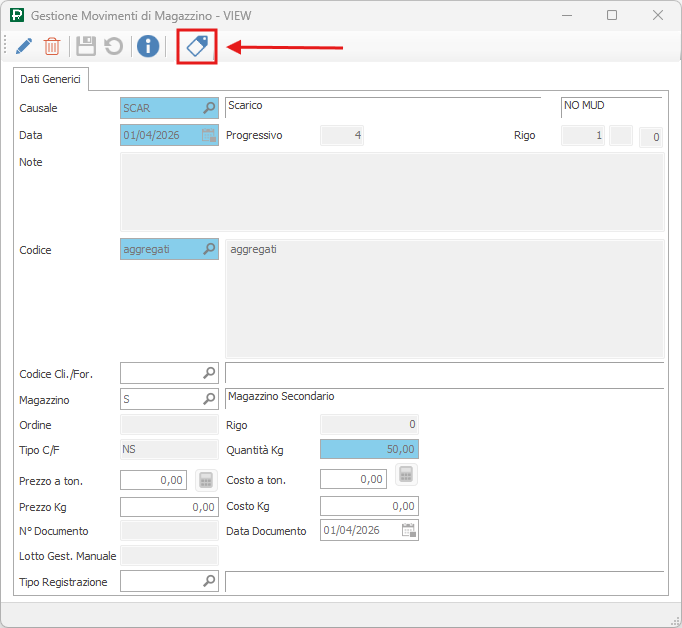The height and width of the screenshot is (628, 682).
Task: Click into the Note text area
Action: tap(391, 192)
